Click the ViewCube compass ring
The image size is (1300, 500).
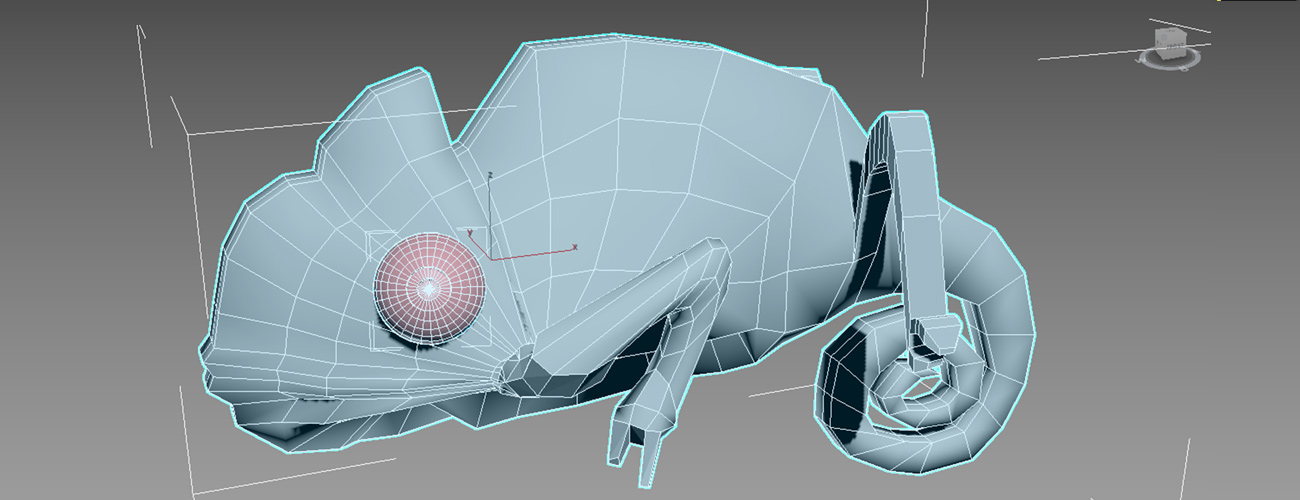[x=1168, y=62]
